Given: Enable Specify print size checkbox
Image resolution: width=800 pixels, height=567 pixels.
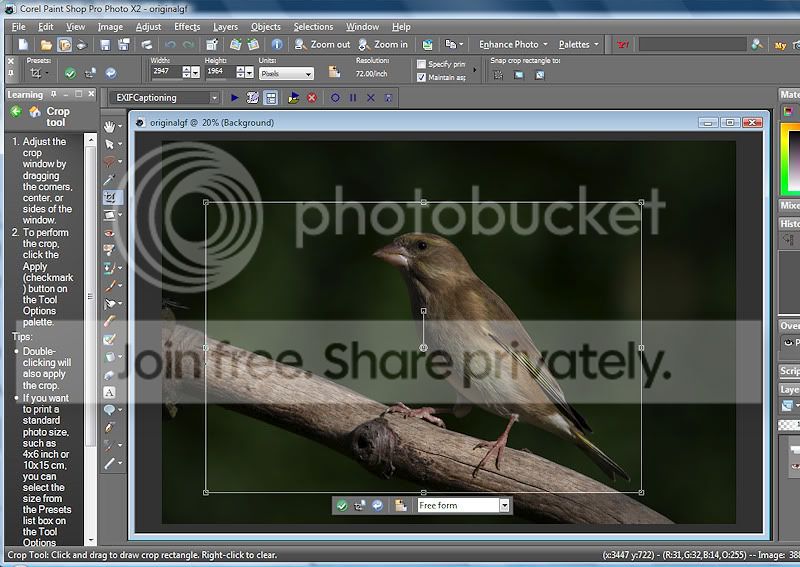Looking at the screenshot, I should click(x=421, y=64).
